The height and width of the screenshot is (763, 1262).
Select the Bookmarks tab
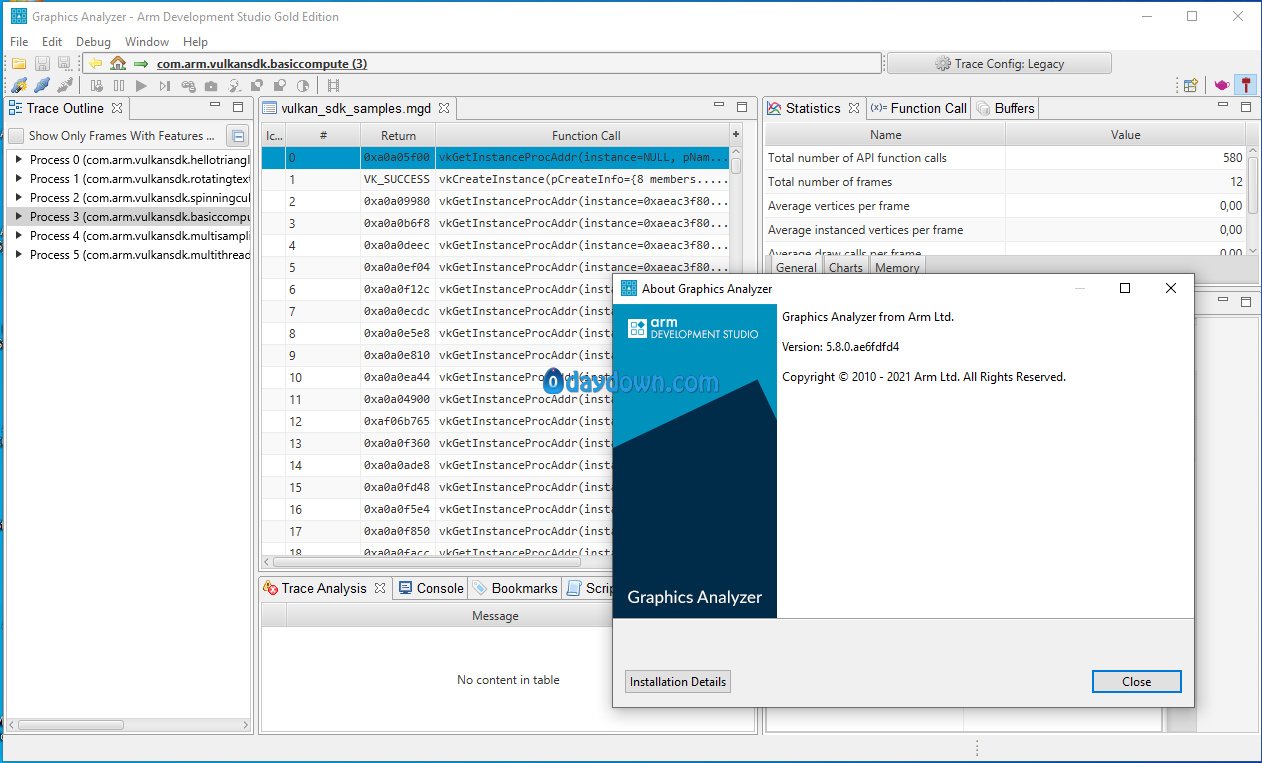pyautogui.click(x=515, y=588)
